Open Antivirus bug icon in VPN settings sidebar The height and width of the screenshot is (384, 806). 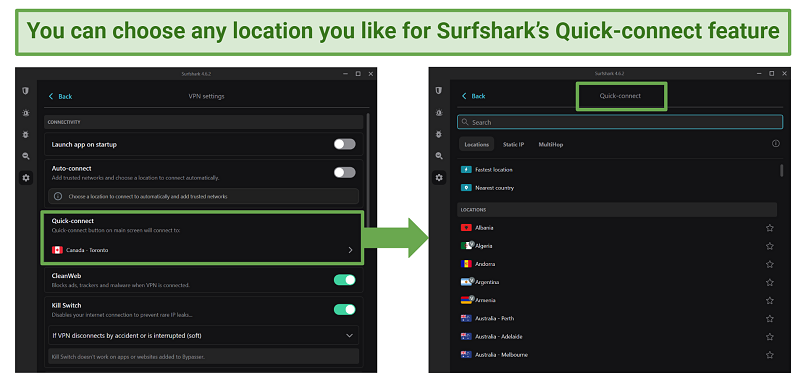click(26, 134)
